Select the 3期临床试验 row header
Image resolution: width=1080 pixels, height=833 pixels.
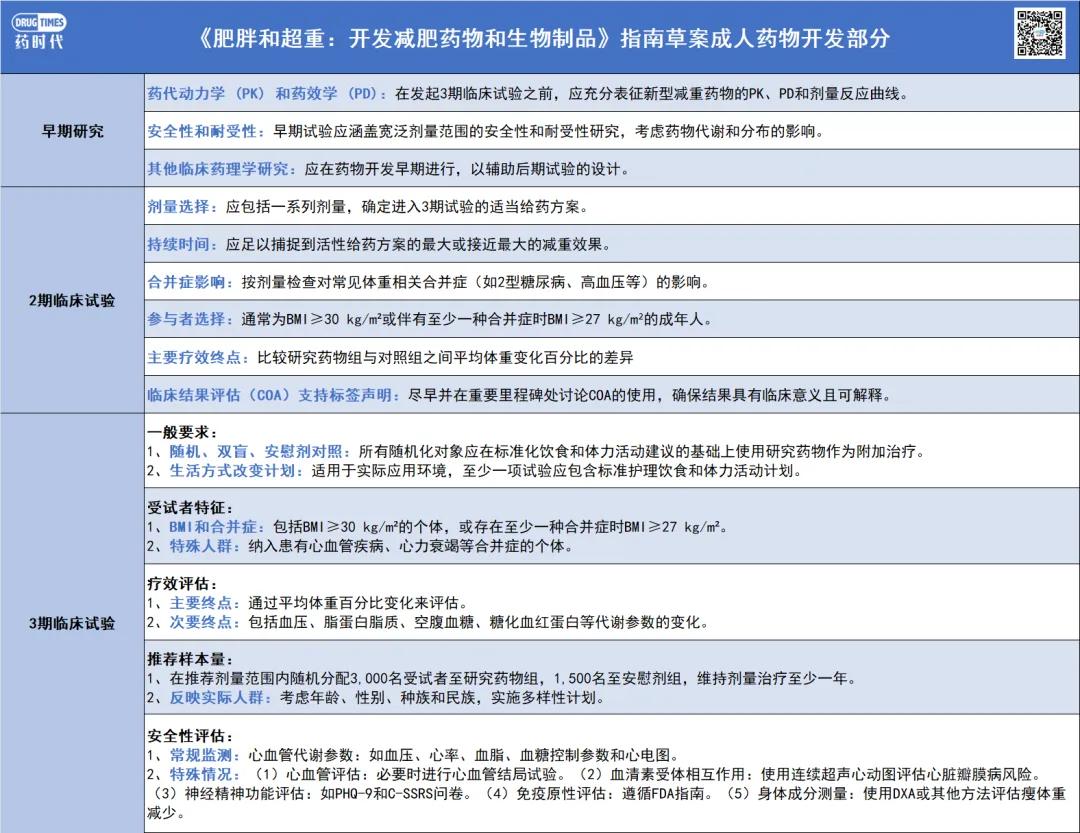click(x=72, y=623)
